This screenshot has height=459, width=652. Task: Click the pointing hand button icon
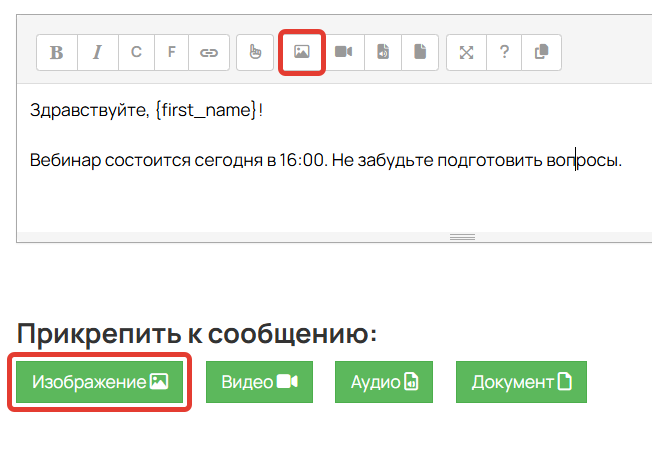click(255, 52)
